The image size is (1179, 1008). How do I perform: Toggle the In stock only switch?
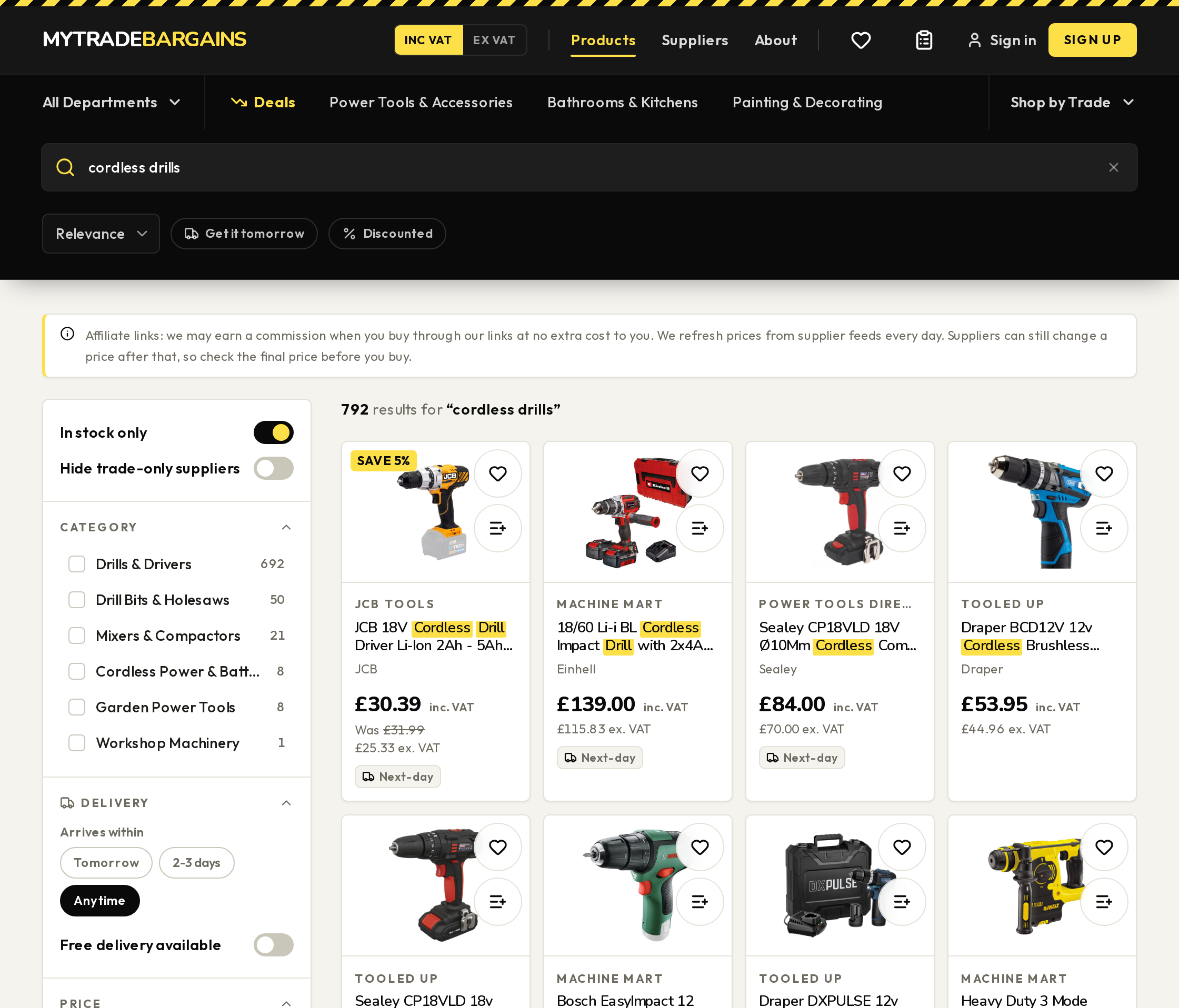(x=273, y=432)
